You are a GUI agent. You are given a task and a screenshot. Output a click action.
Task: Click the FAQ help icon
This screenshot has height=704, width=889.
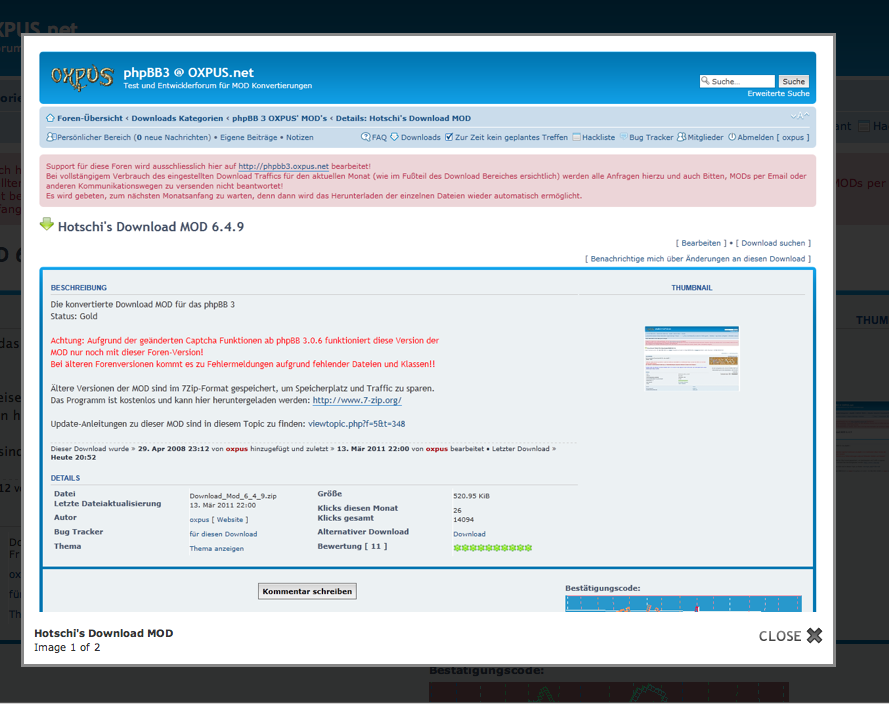point(366,137)
